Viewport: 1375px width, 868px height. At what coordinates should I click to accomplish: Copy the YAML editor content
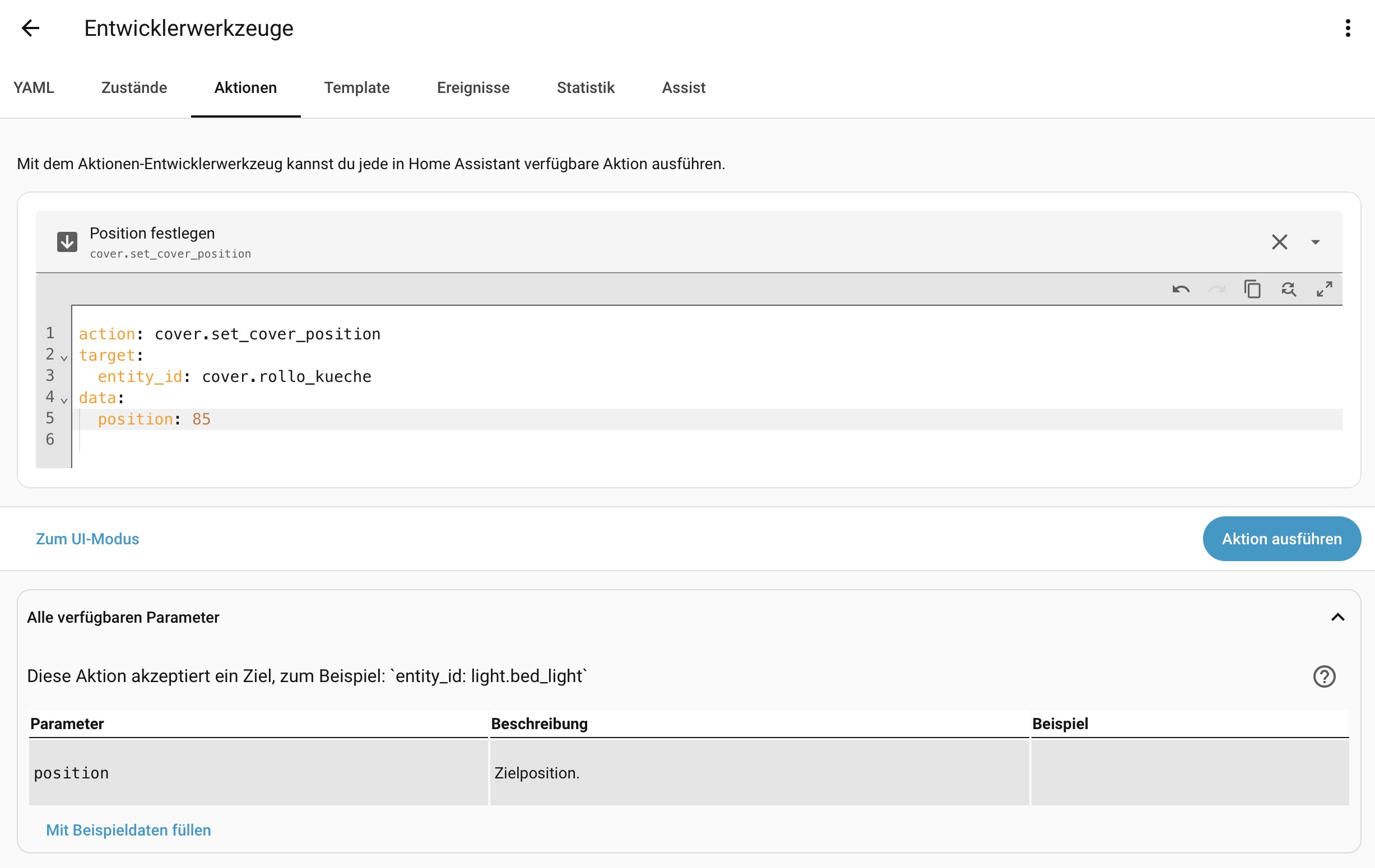click(x=1252, y=290)
